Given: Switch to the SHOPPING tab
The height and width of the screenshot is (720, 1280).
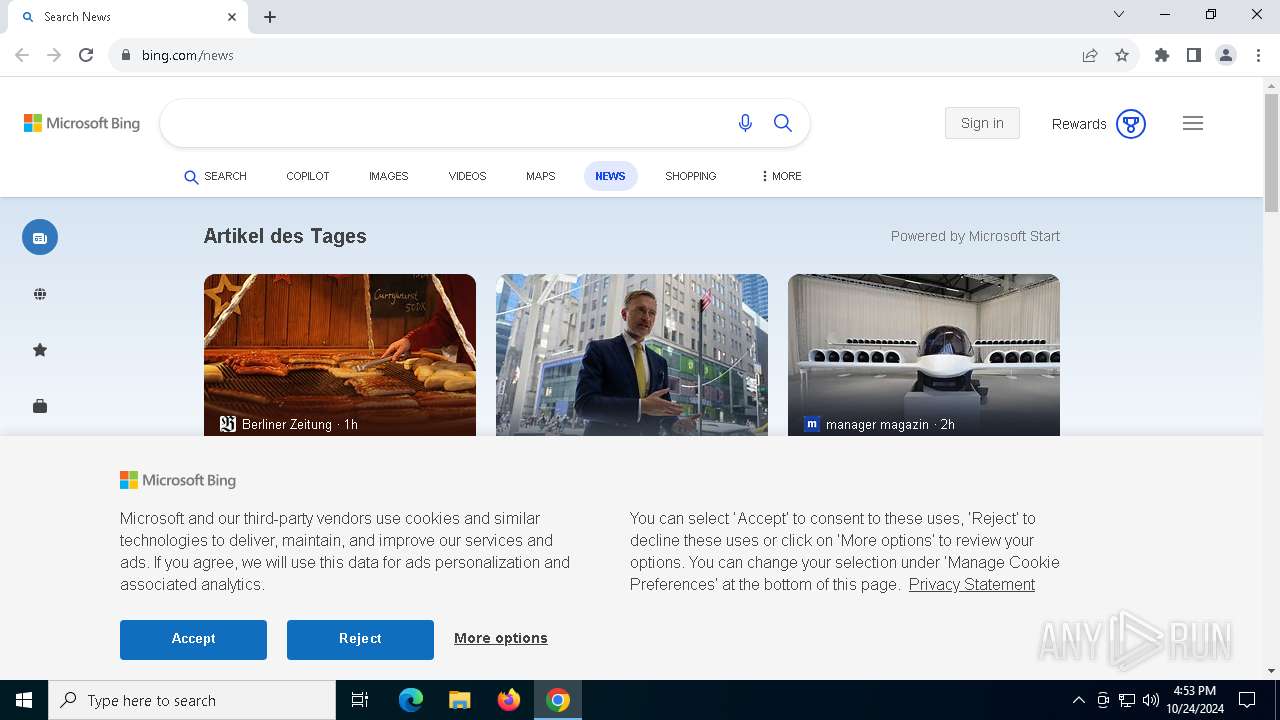Looking at the screenshot, I should pos(691,176).
